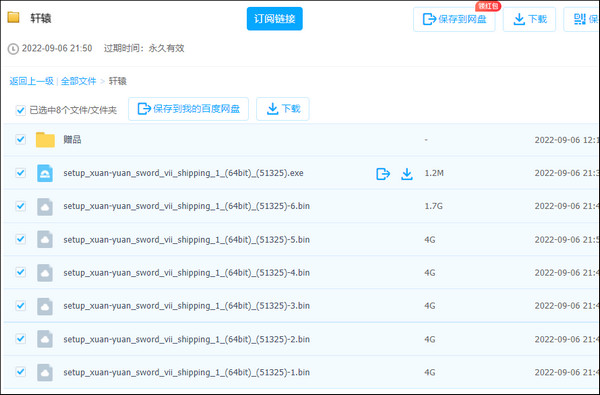Click the 已选中8个文件/文件夹 label
This screenshot has width=600, height=395.
click(x=73, y=110)
